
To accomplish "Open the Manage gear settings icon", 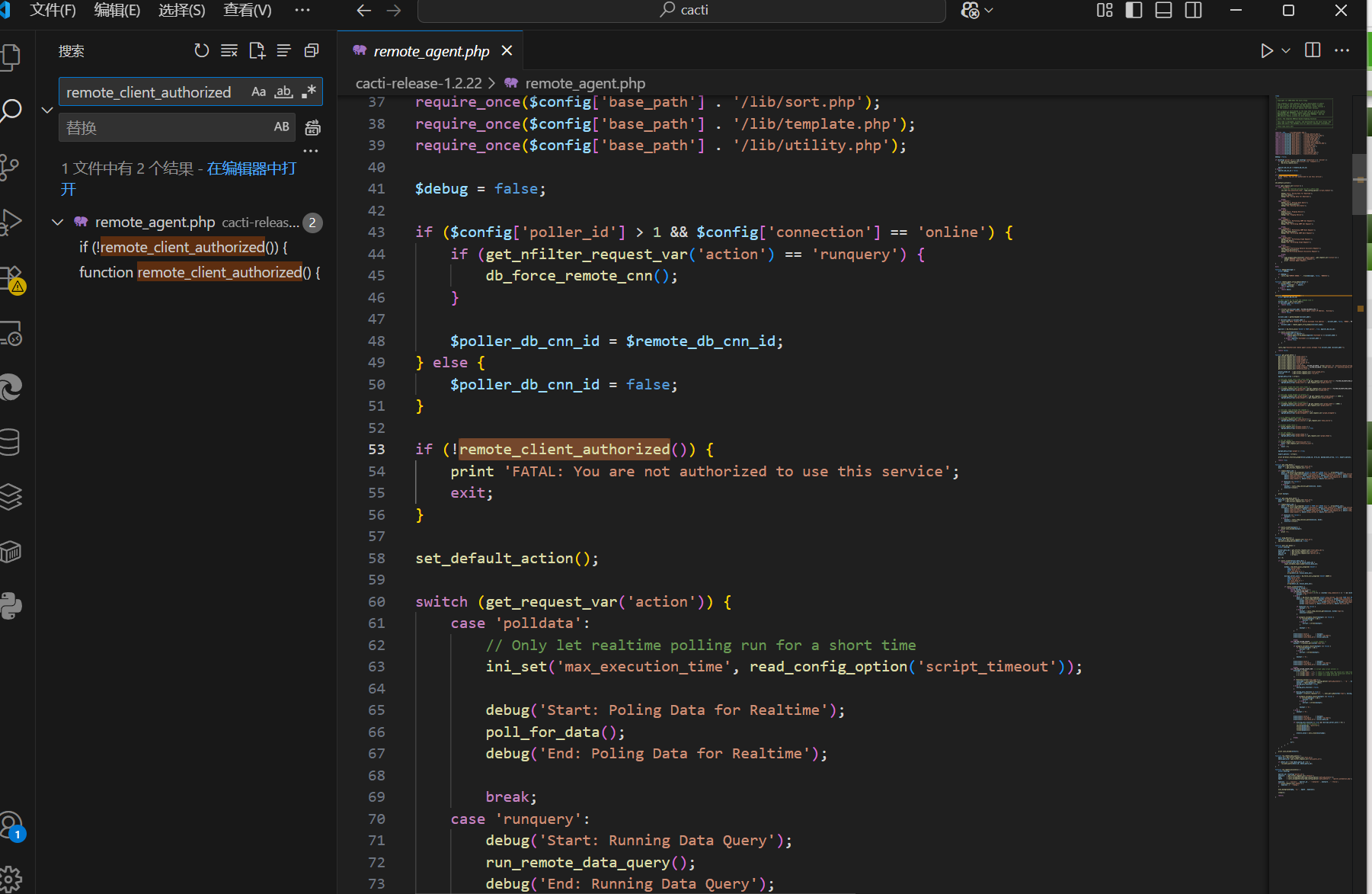I will (x=11, y=880).
